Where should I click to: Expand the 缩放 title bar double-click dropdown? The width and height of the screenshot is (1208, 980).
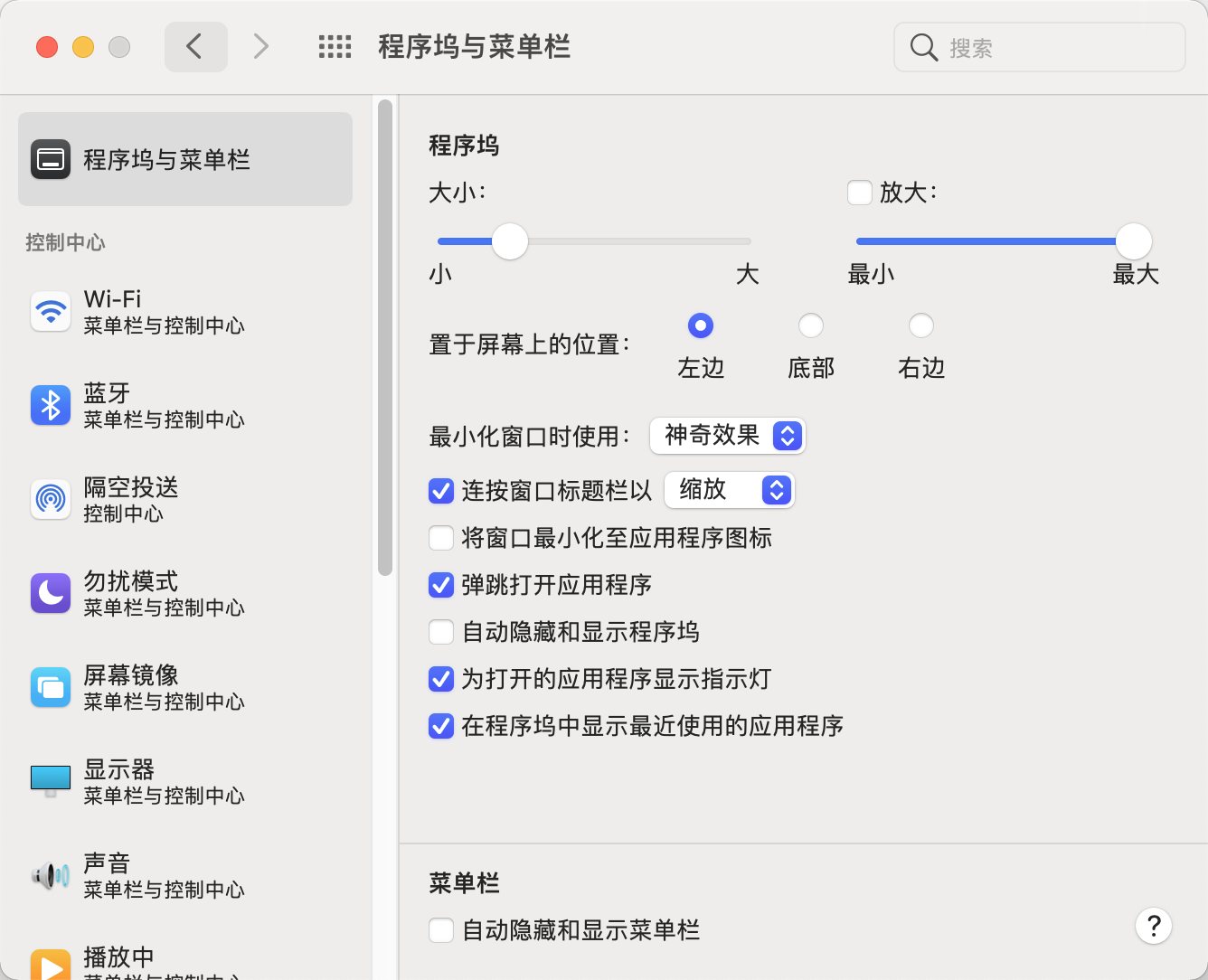coord(729,490)
